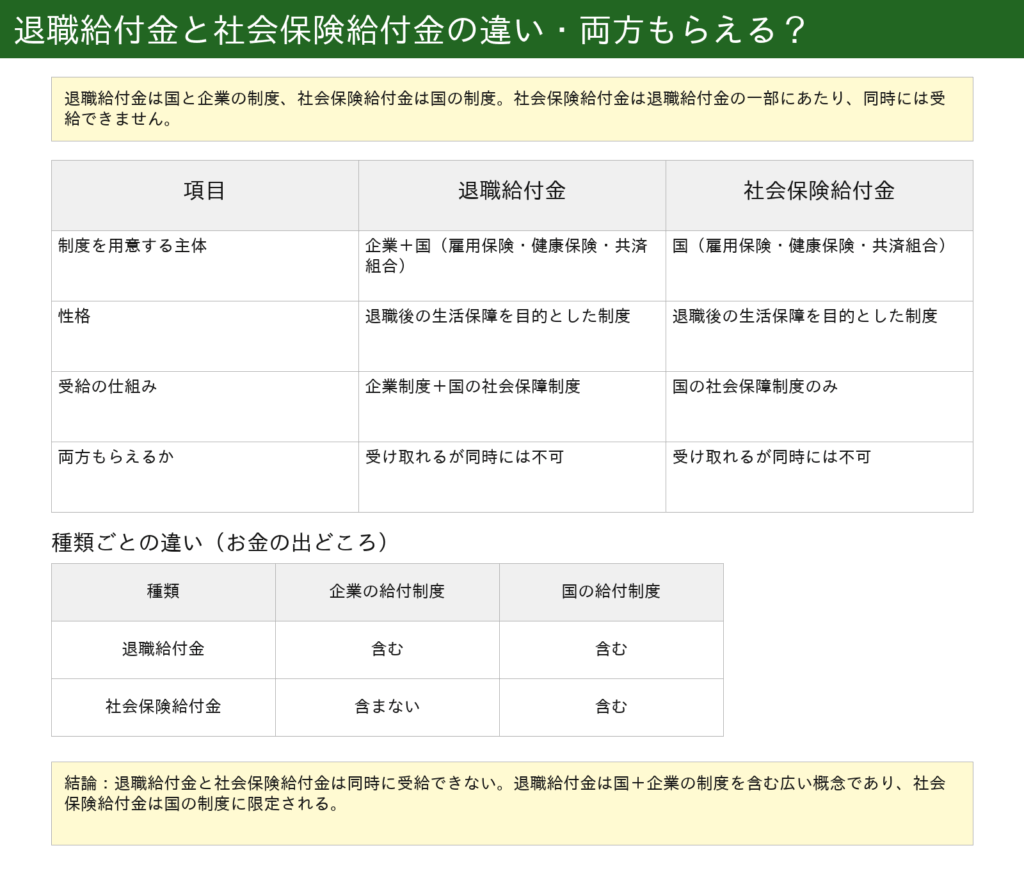Viewport: 1024px width, 896px height.
Task: Click the 社会保険給付金 column header
Action: 818,194
